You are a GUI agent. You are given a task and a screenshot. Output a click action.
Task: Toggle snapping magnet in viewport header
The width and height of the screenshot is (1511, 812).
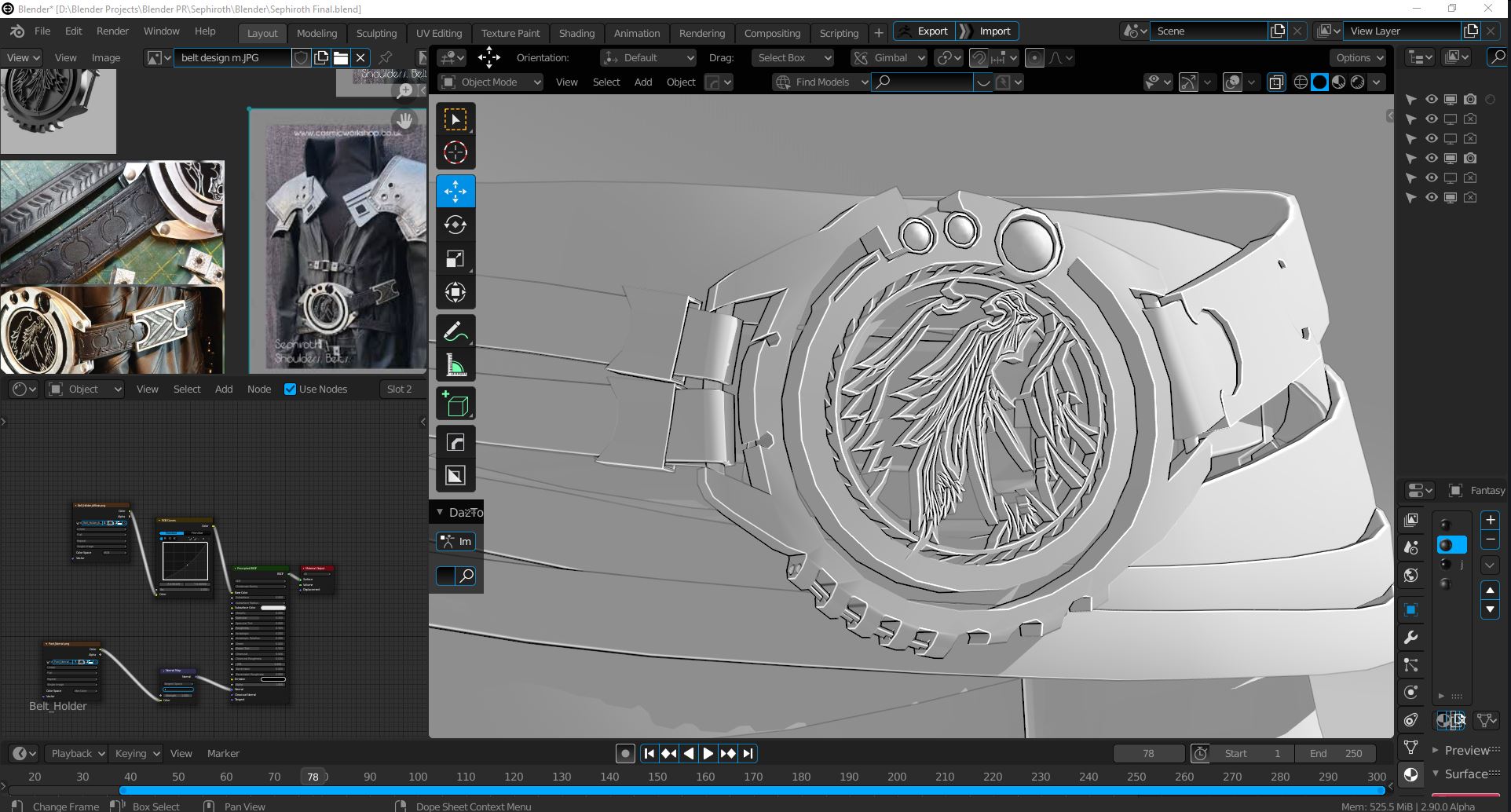pos(979,57)
